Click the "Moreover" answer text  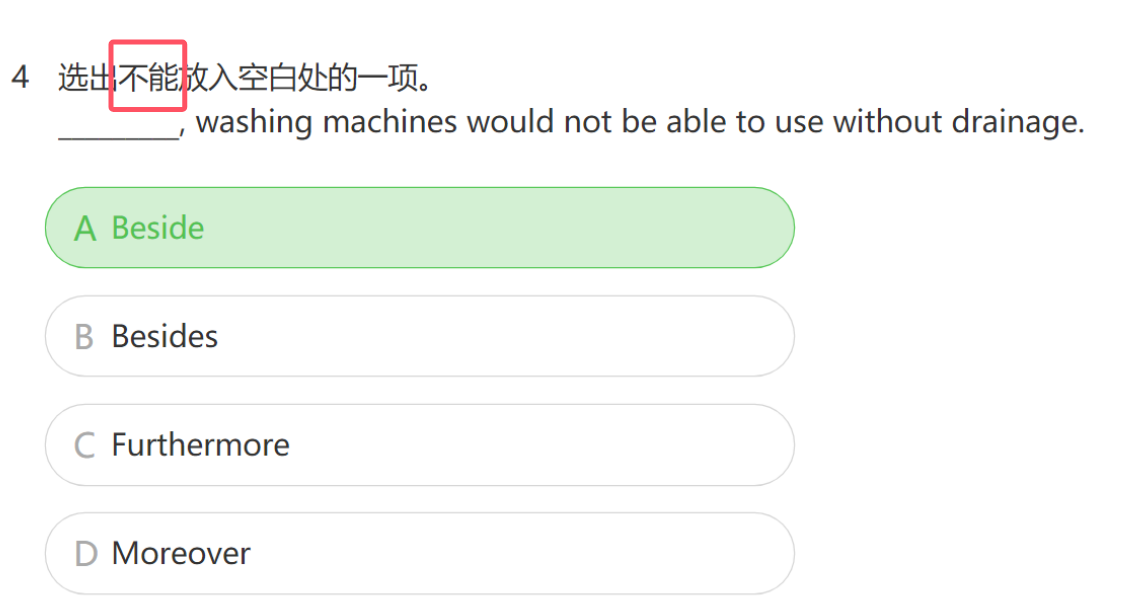181,553
